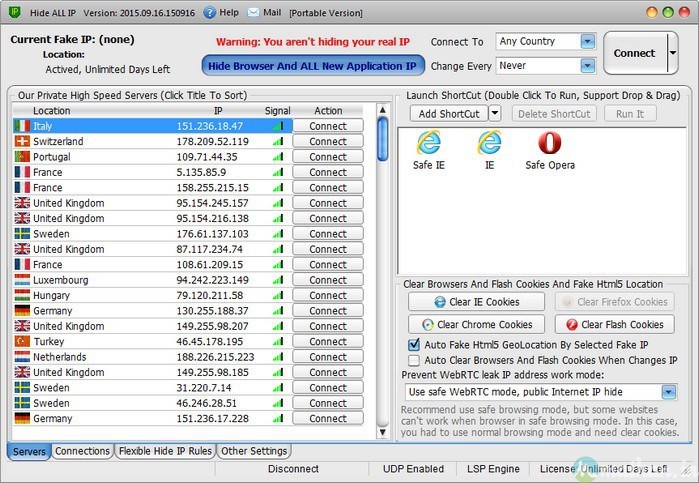The image size is (699, 483).
Task: Click the Clear Flash Cookies button
Action: coord(614,325)
